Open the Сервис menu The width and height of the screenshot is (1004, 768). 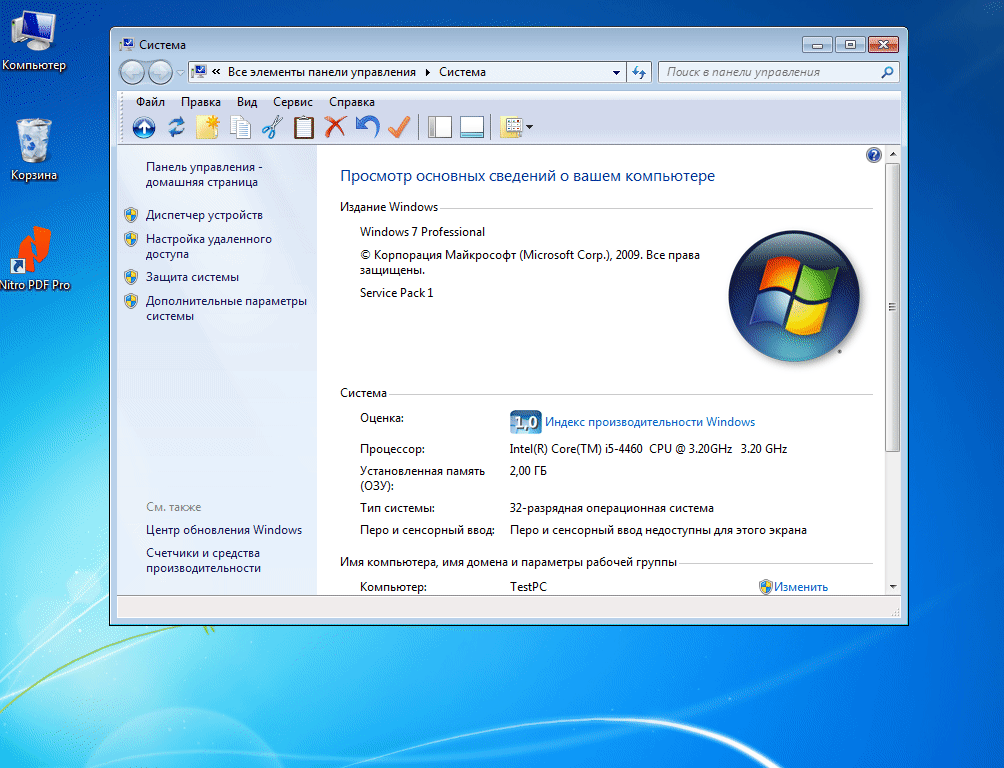pos(293,102)
